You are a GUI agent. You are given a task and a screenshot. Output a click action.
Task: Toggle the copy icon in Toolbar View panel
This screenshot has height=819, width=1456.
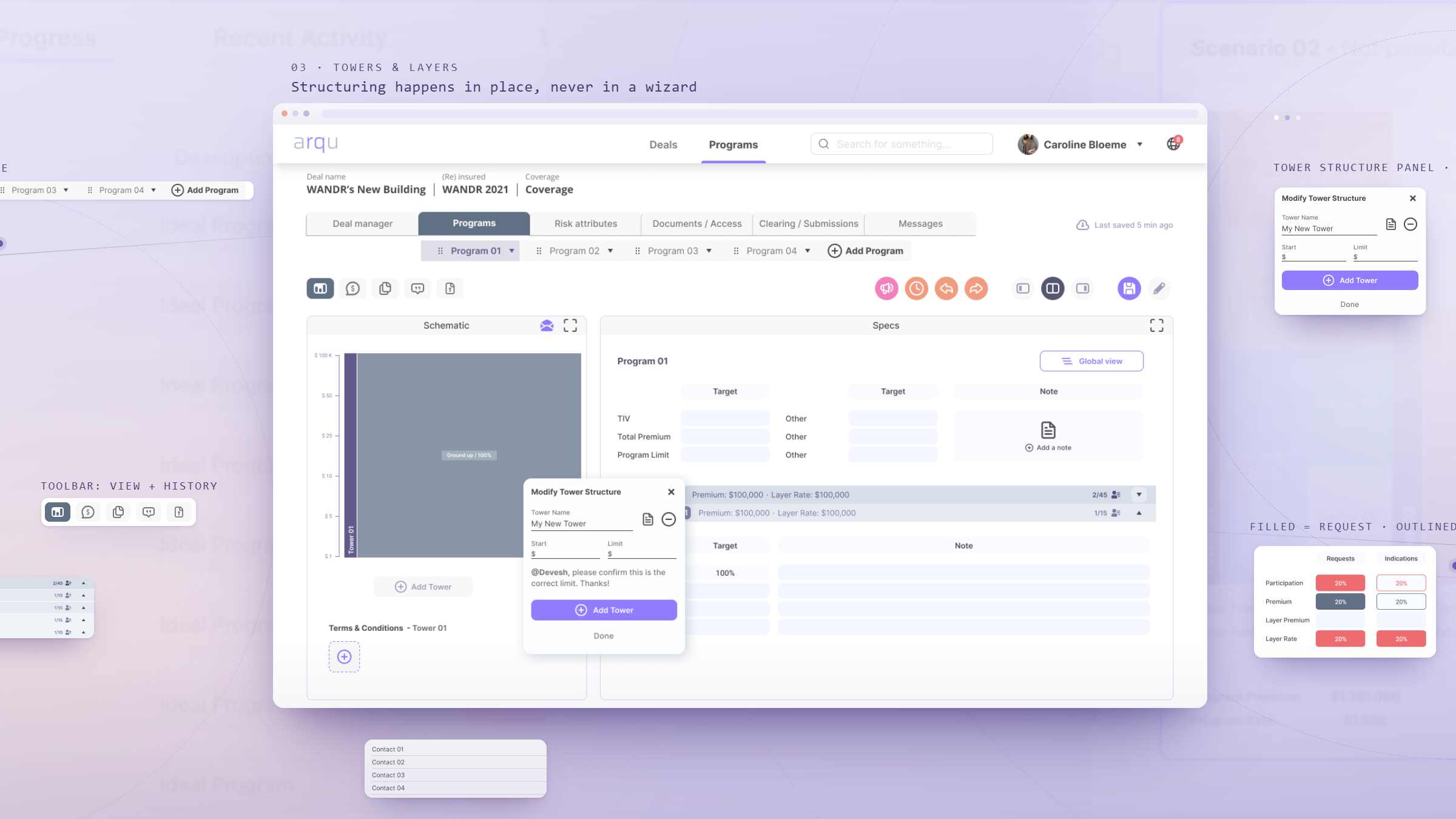pyautogui.click(x=118, y=513)
